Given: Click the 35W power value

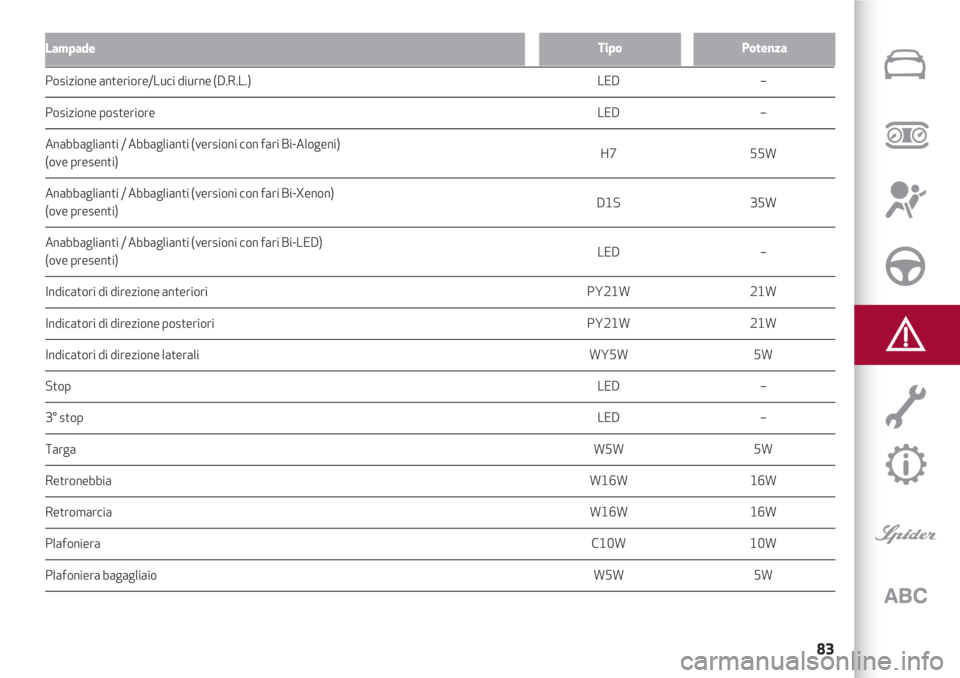Looking at the screenshot, I should click(763, 203).
